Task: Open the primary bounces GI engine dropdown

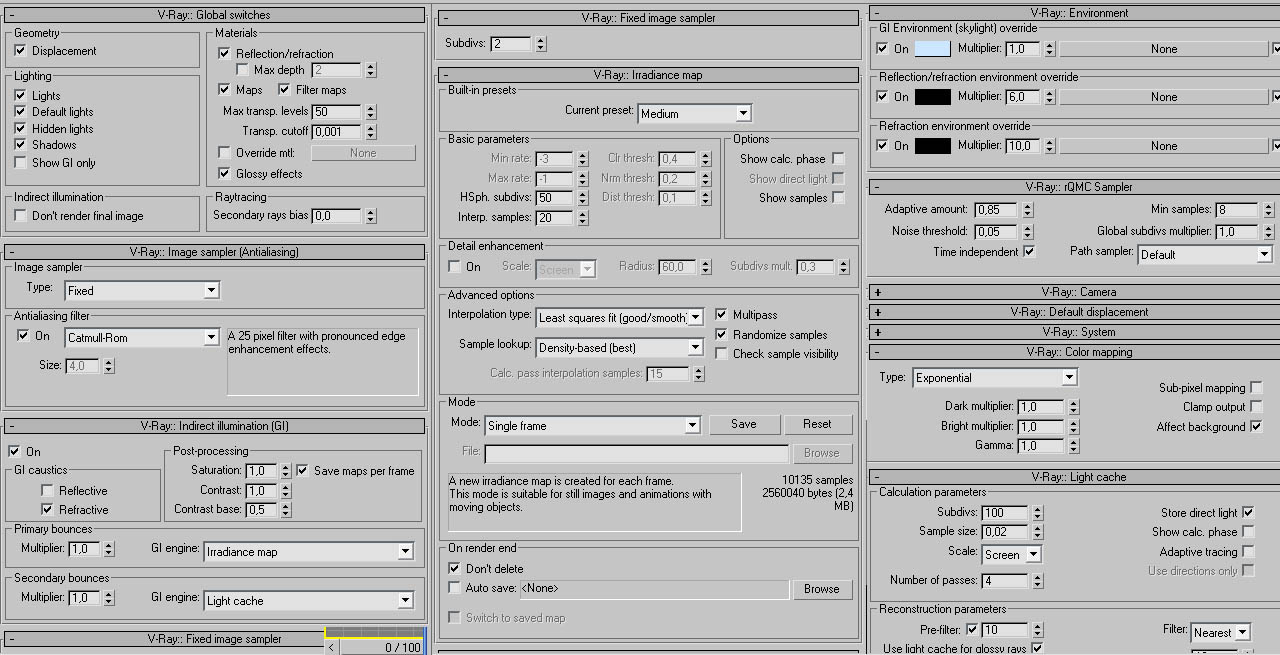Action: [x=309, y=552]
